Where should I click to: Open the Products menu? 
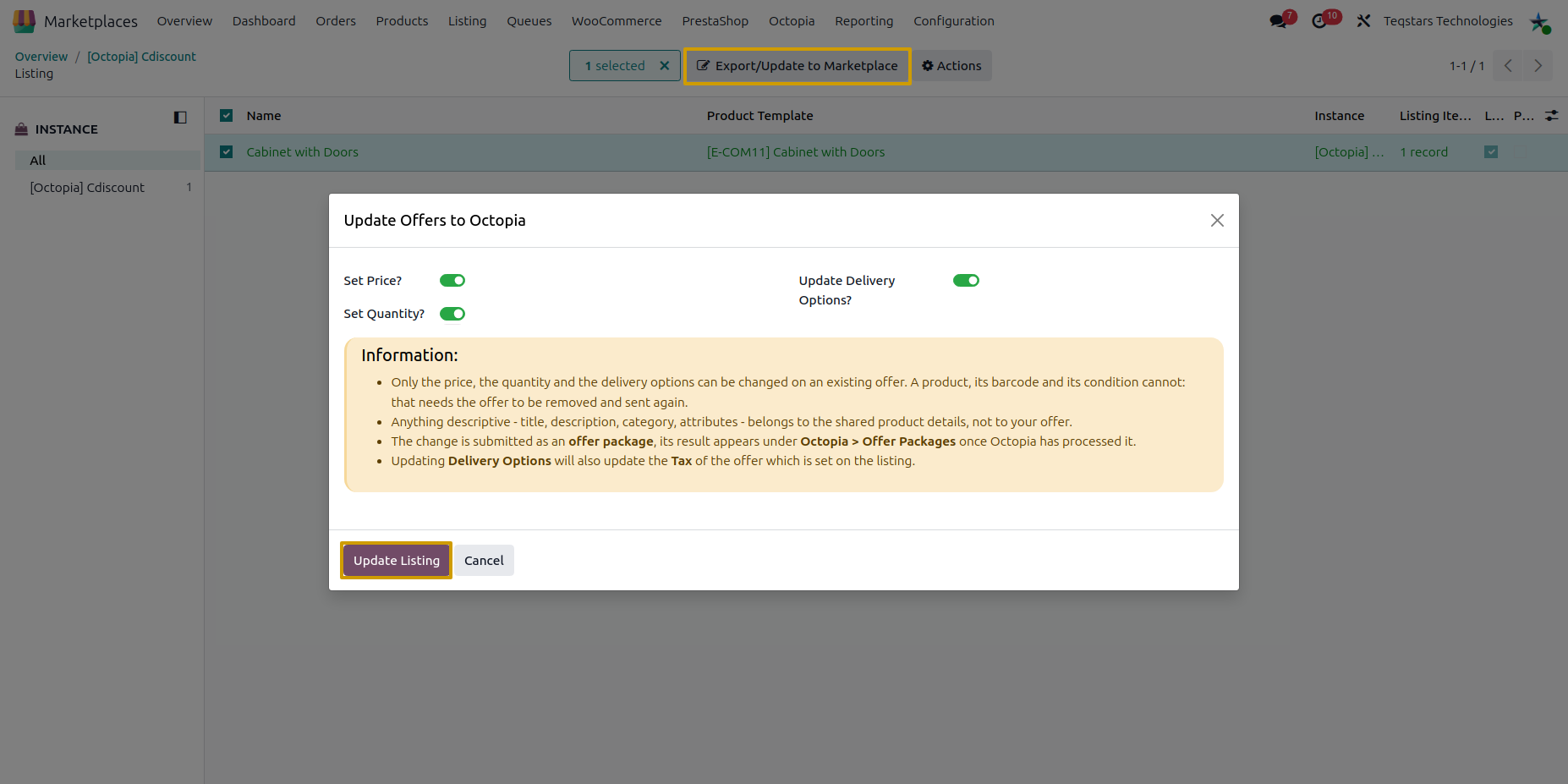pos(402,21)
